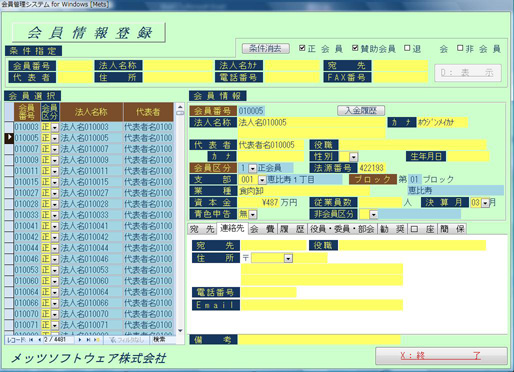The width and height of the screenshot is (514, 372).
Task: Click FAX番号 search condition field
Action: 400,77
